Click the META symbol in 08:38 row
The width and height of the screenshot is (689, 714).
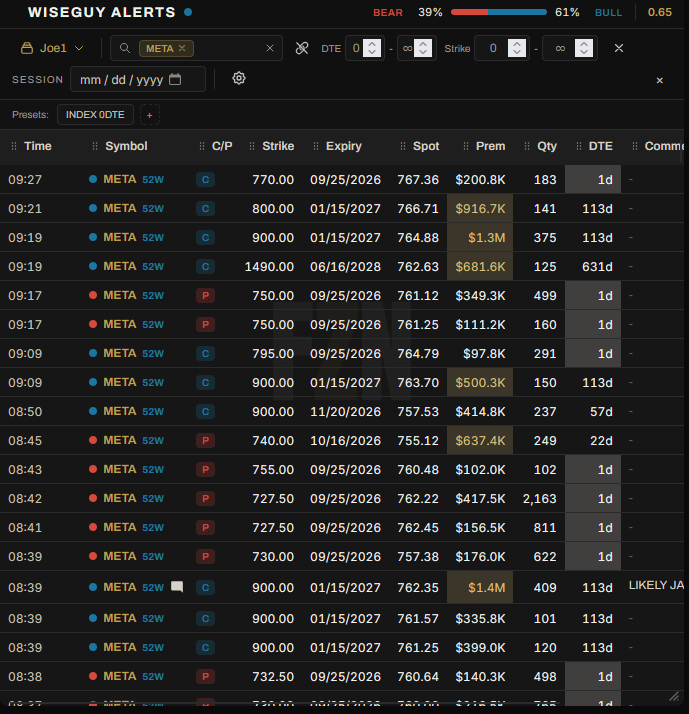coord(120,676)
